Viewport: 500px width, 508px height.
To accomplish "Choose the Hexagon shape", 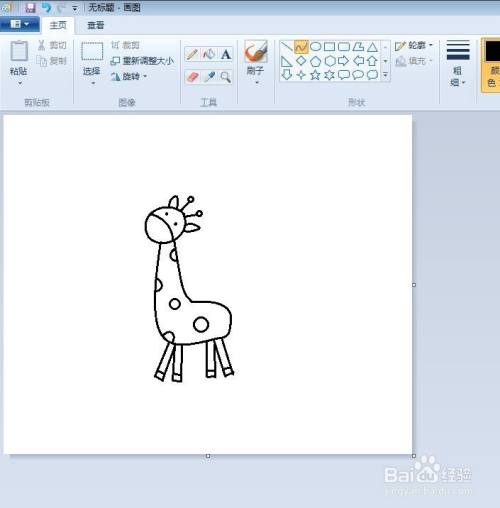I will click(330, 61).
